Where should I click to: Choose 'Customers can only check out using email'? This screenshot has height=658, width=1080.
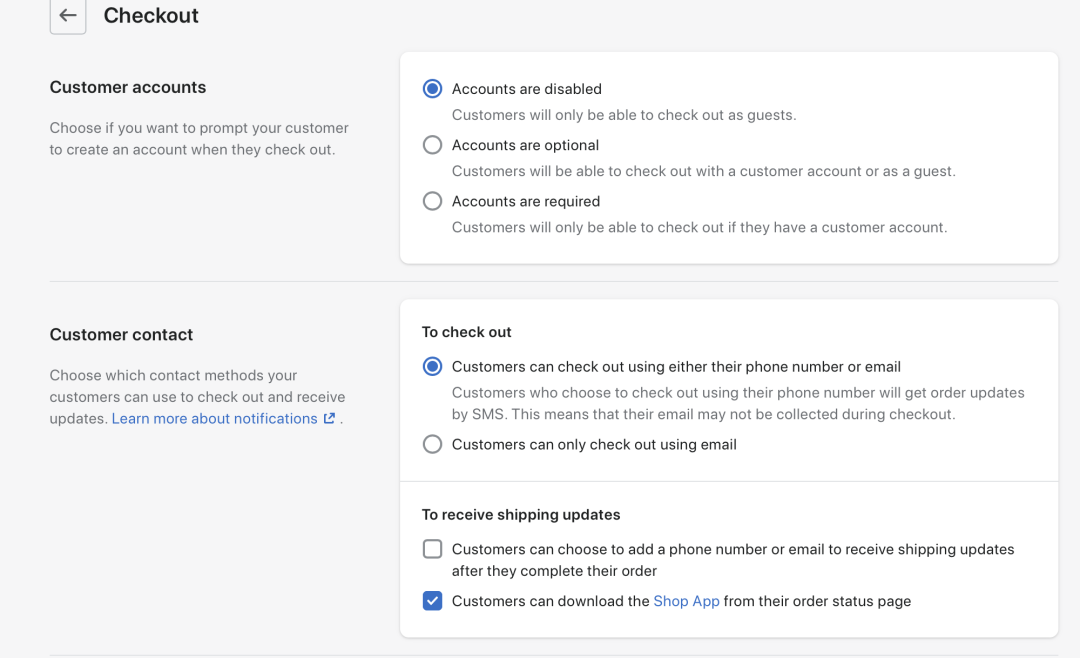432,444
